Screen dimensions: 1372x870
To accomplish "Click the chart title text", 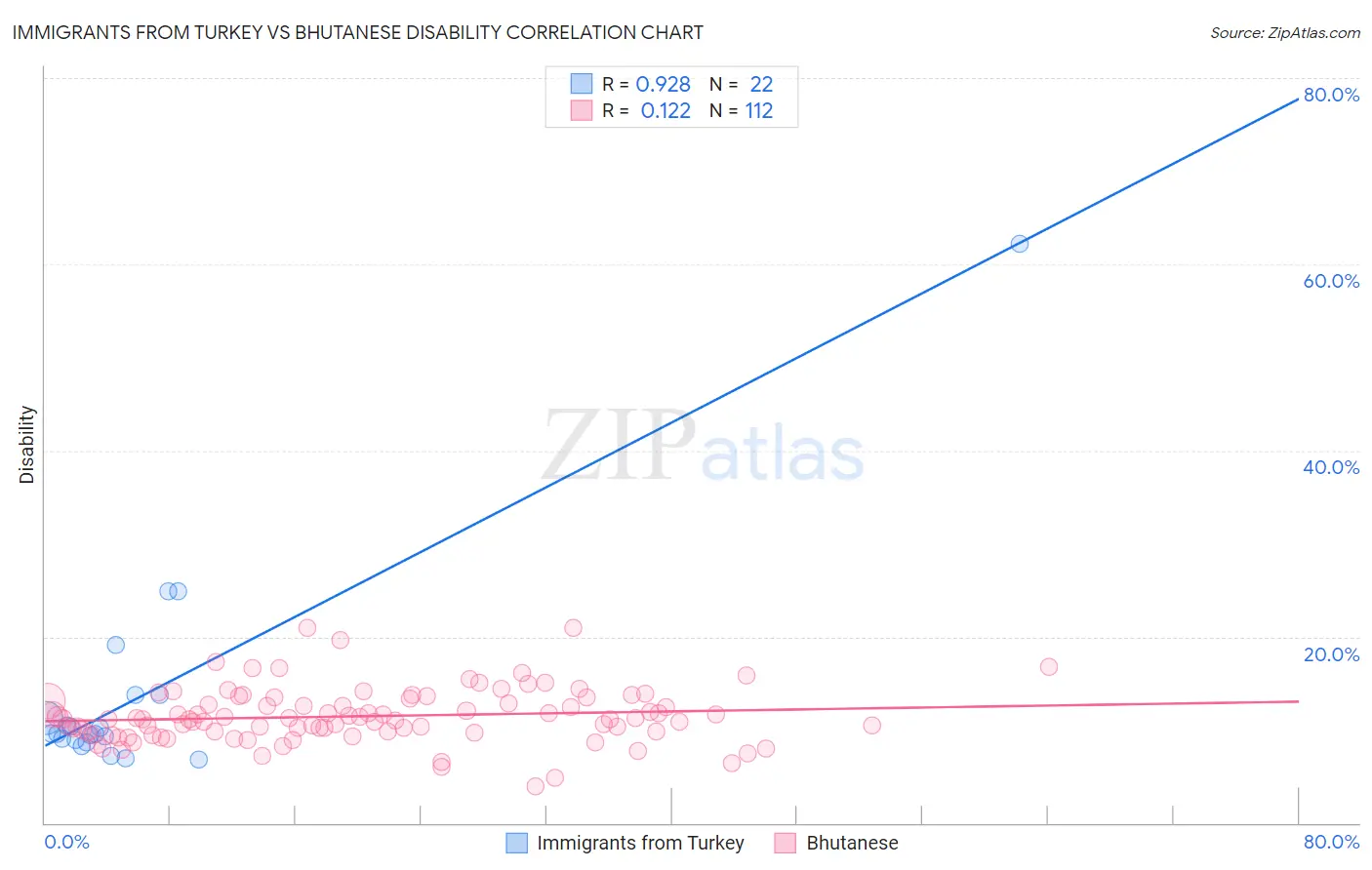I will (x=357, y=32).
